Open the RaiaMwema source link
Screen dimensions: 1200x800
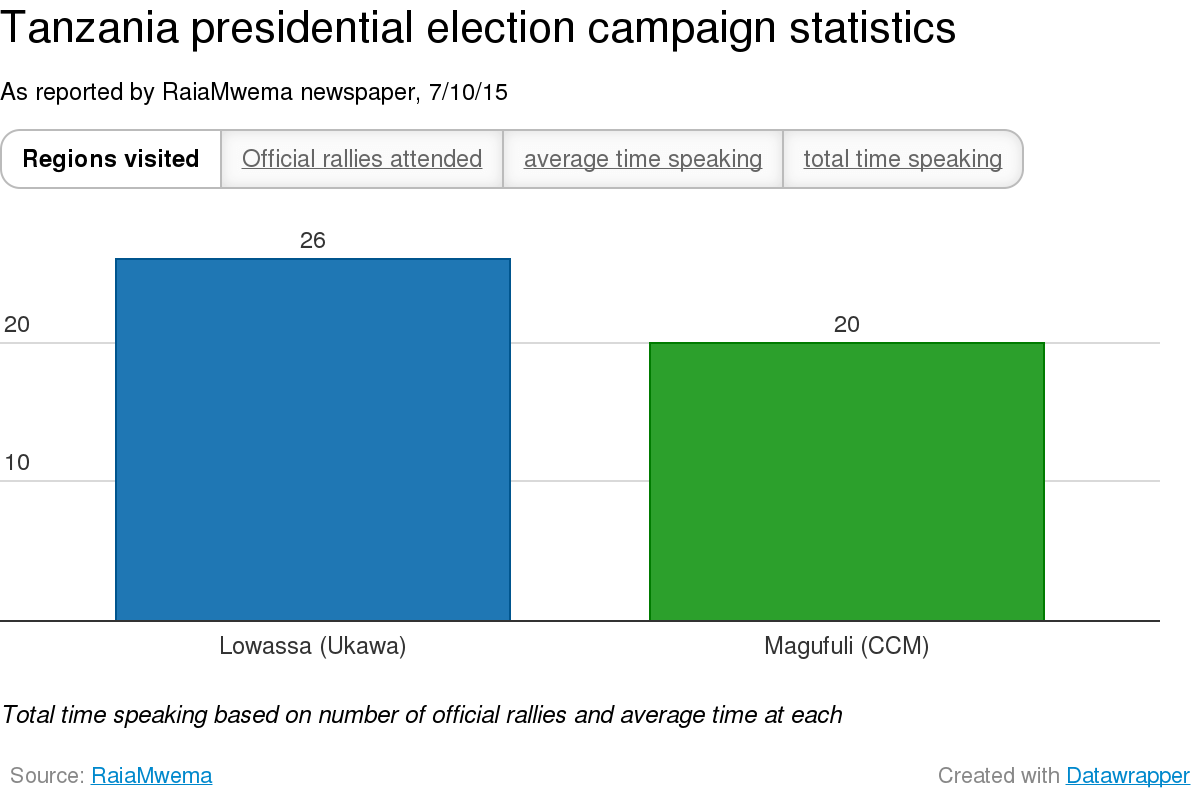(151, 775)
